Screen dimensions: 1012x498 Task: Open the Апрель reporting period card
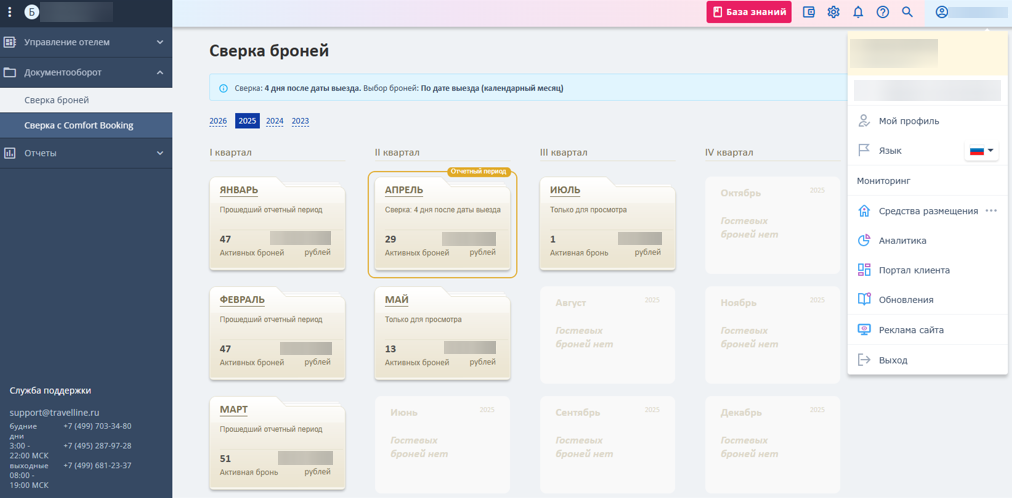(x=442, y=224)
